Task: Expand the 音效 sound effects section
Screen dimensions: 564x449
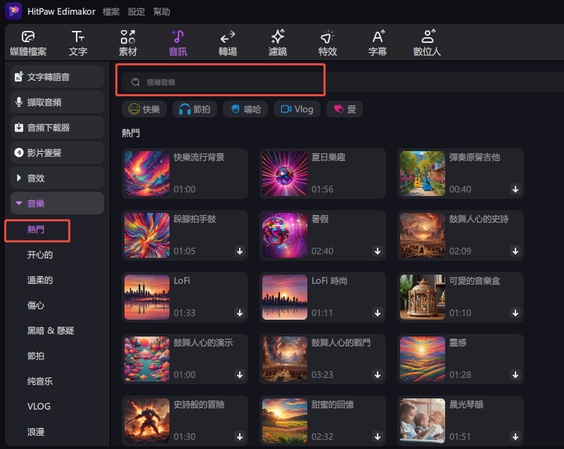Action: pos(57,178)
